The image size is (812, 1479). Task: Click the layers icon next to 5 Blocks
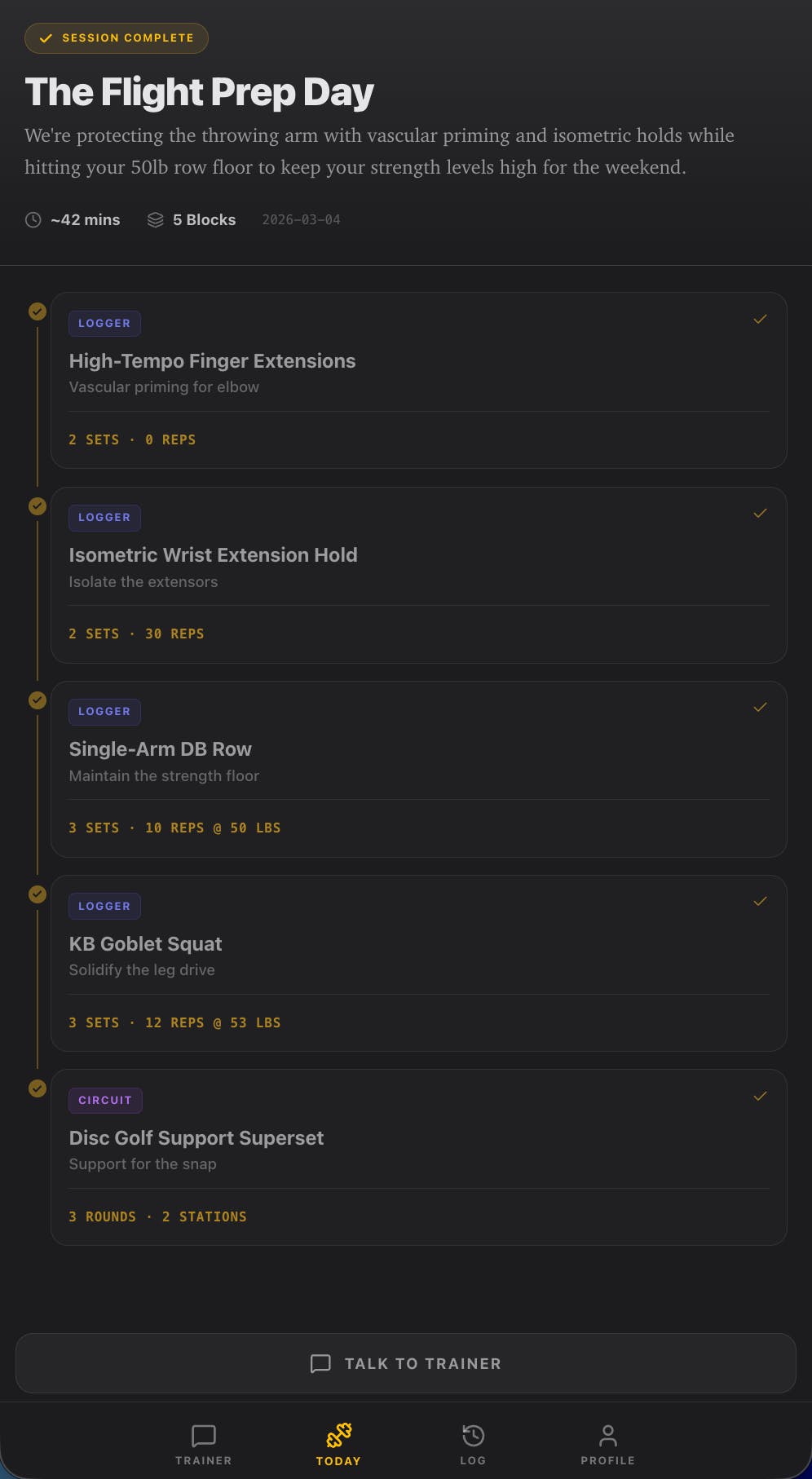pyautogui.click(x=155, y=220)
